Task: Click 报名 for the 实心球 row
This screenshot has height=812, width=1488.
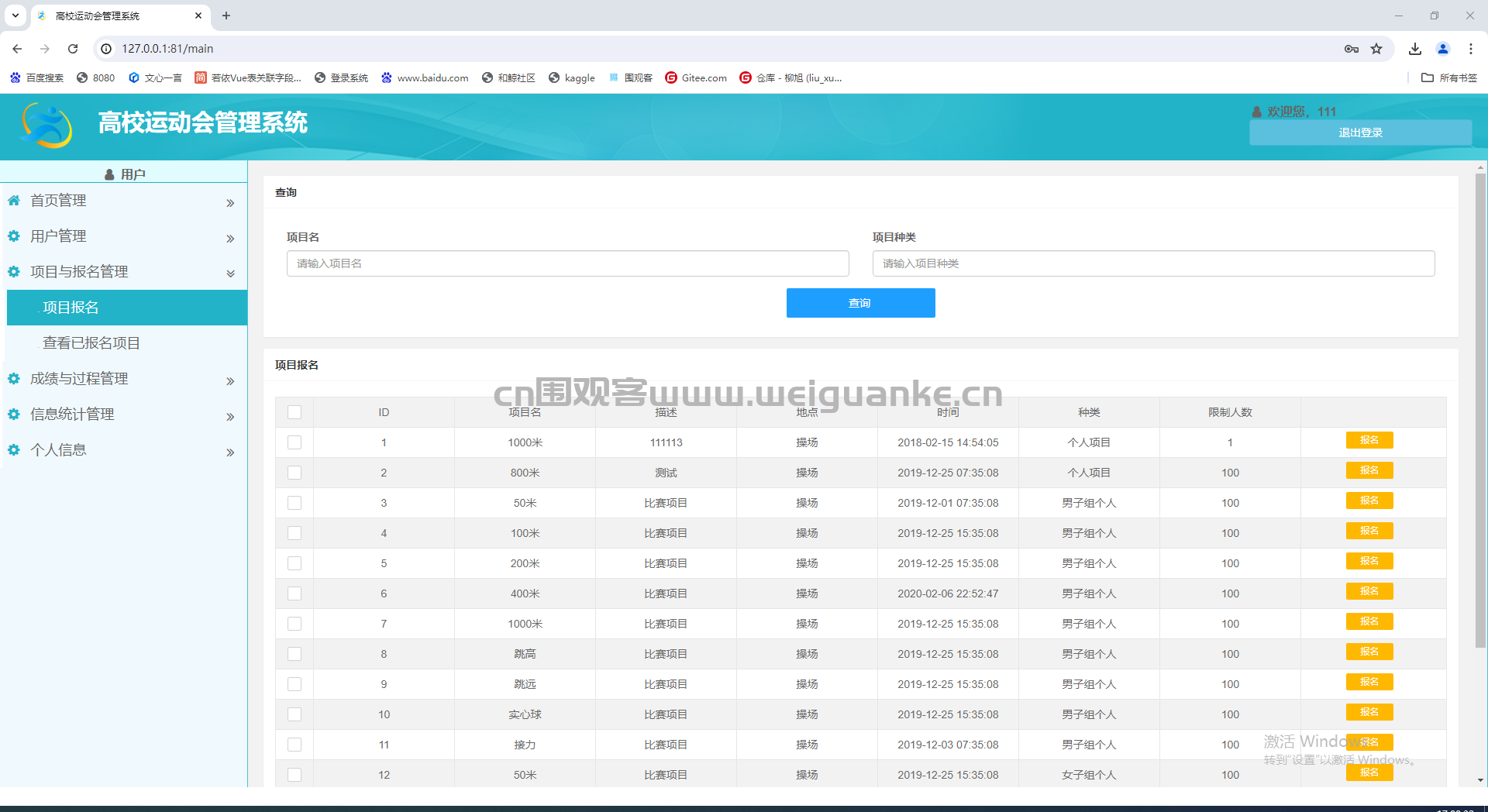Action: click(x=1369, y=712)
